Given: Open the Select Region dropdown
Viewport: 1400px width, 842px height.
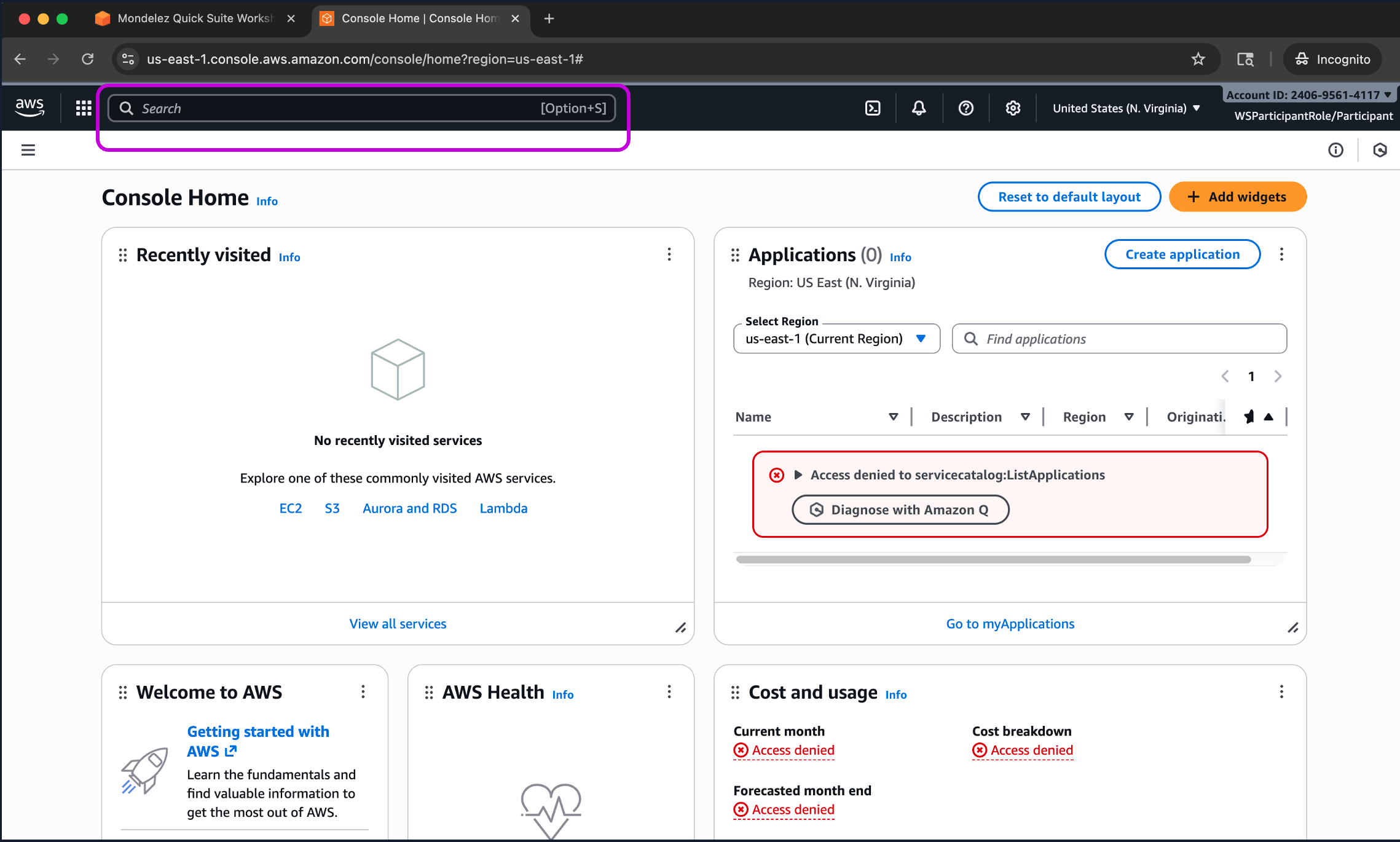Looking at the screenshot, I should point(836,339).
